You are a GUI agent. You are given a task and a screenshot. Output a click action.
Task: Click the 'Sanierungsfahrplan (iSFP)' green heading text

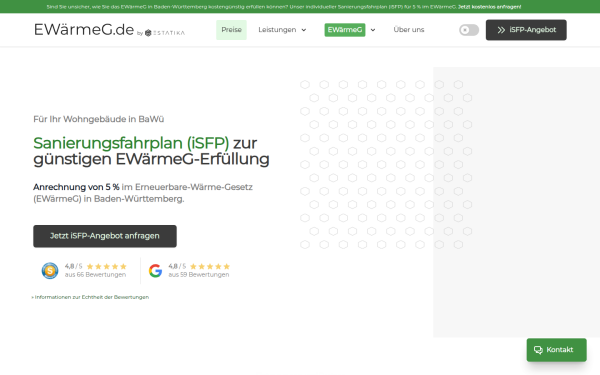click(131, 143)
